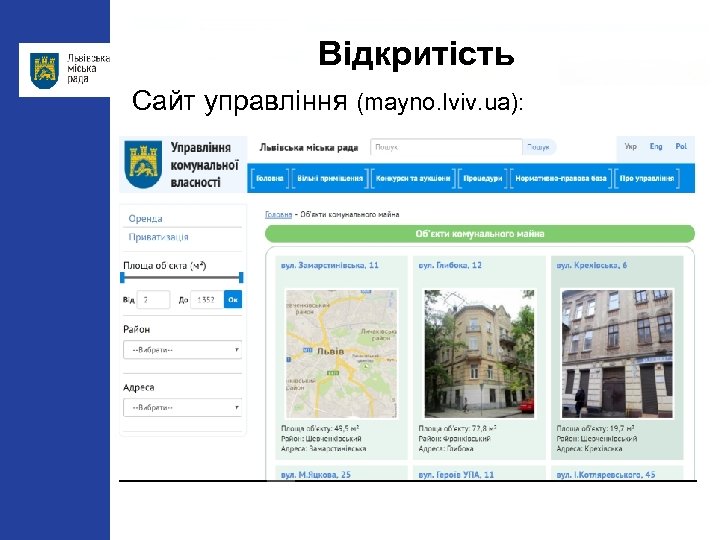Open listing вул. І.Котляревського, 45

coord(606,474)
